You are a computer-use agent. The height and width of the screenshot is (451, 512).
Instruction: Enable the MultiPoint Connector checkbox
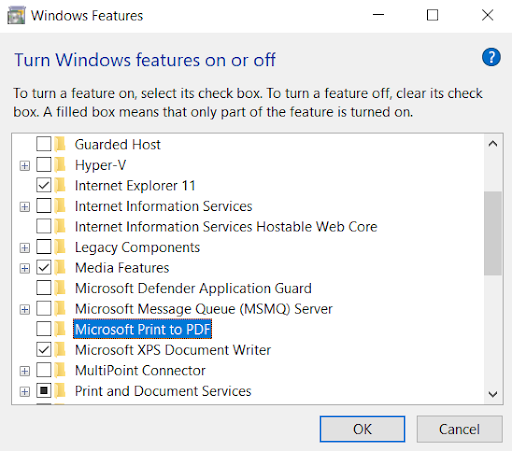pos(44,370)
